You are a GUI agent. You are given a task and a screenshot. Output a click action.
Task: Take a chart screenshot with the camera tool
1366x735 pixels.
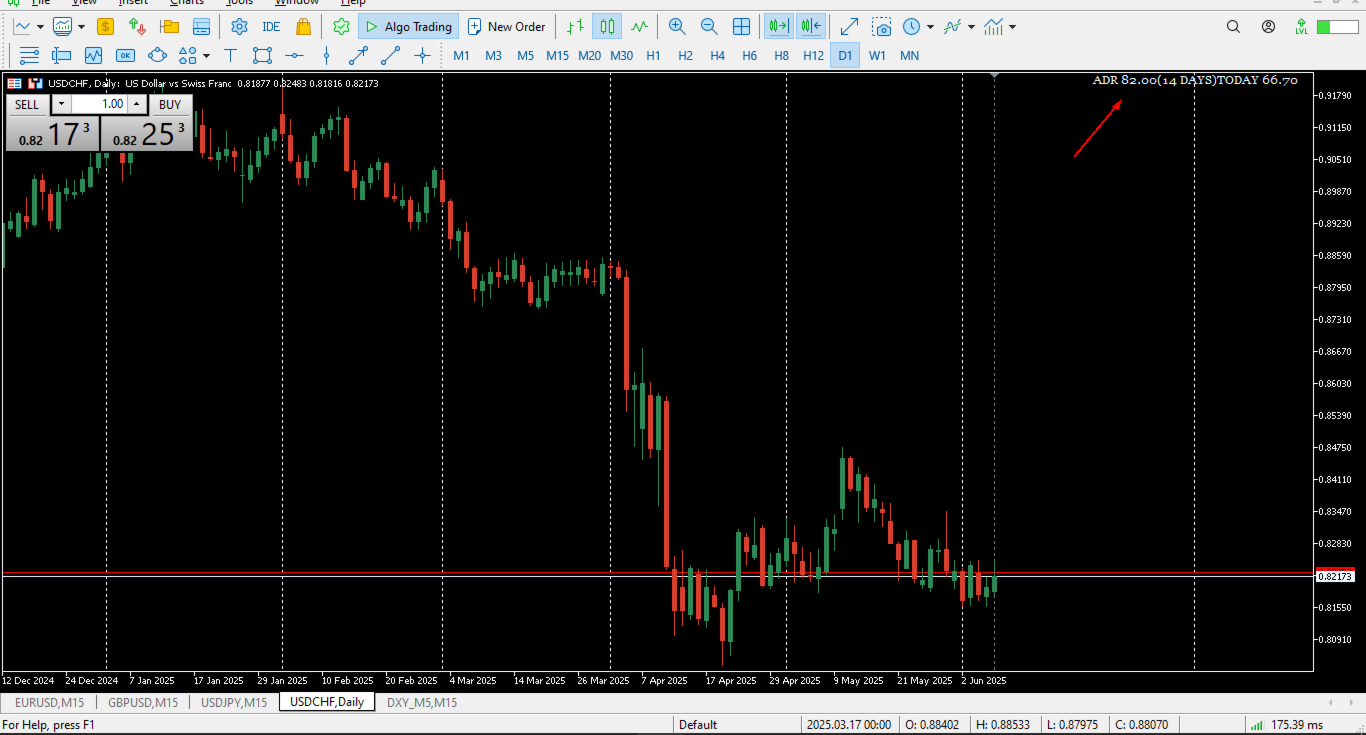tap(882, 26)
